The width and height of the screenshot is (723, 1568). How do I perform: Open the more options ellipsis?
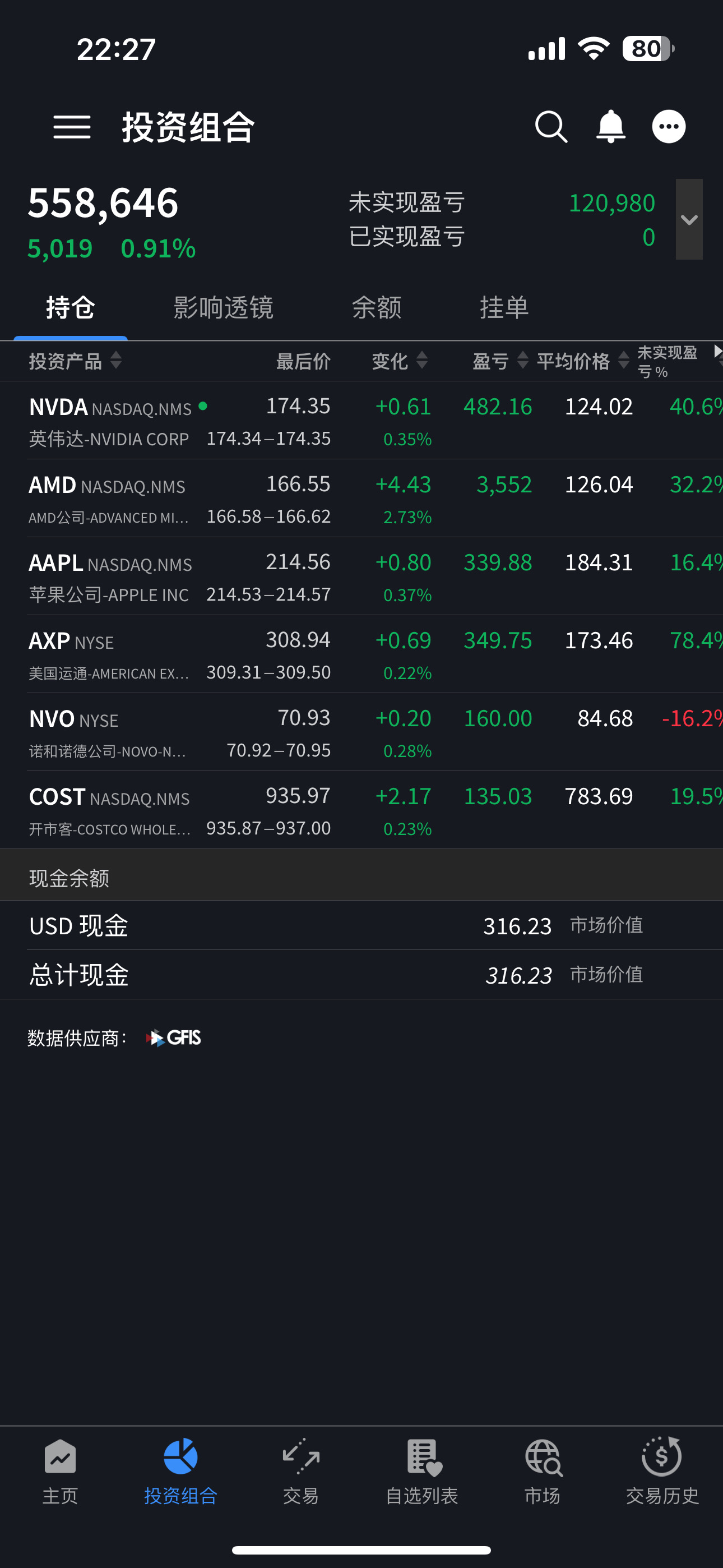(x=669, y=127)
